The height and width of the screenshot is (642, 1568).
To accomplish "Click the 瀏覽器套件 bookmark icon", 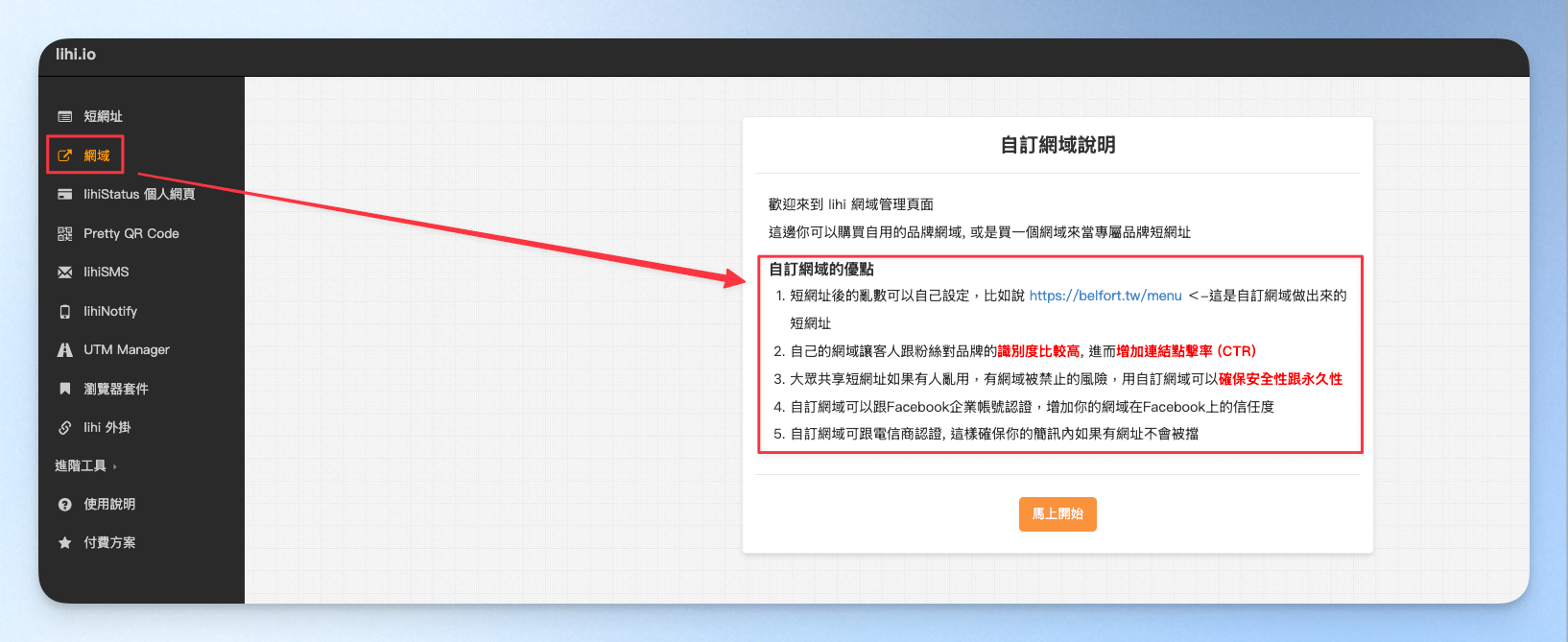I will [x=65, y=389].
